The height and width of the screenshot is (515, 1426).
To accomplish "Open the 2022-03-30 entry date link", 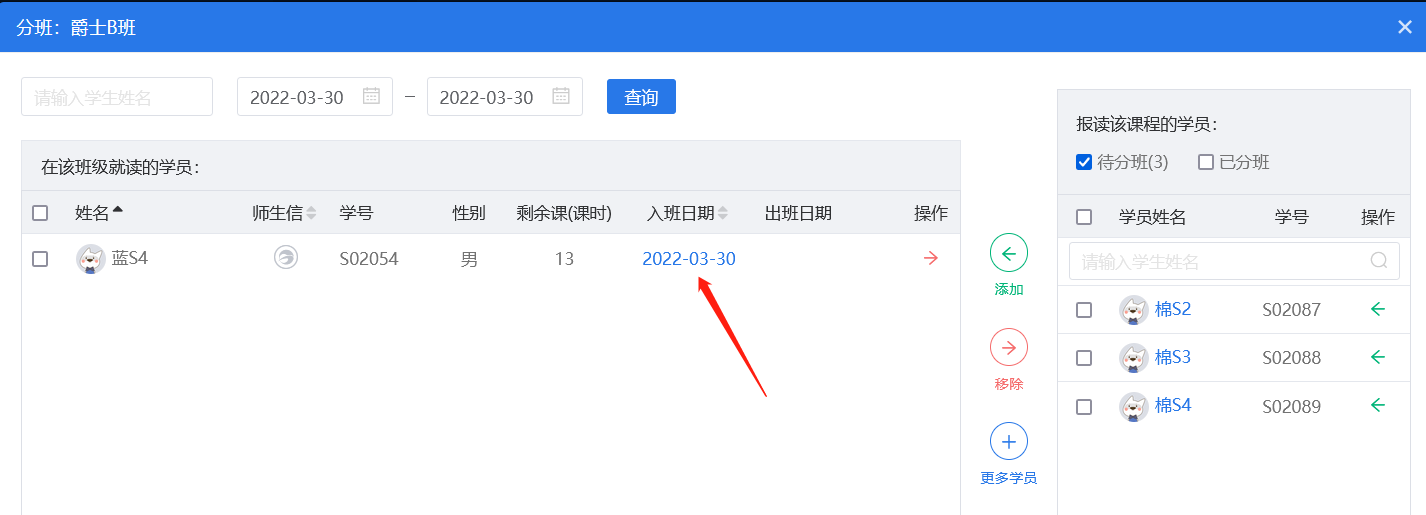I will pyautogui.click(x=689, y=259).
